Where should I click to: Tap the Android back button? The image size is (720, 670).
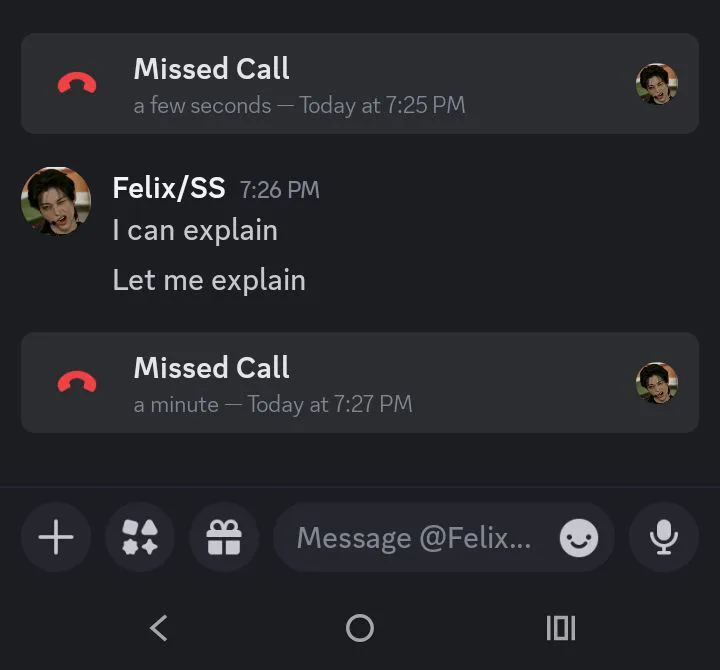pos(158,628)
